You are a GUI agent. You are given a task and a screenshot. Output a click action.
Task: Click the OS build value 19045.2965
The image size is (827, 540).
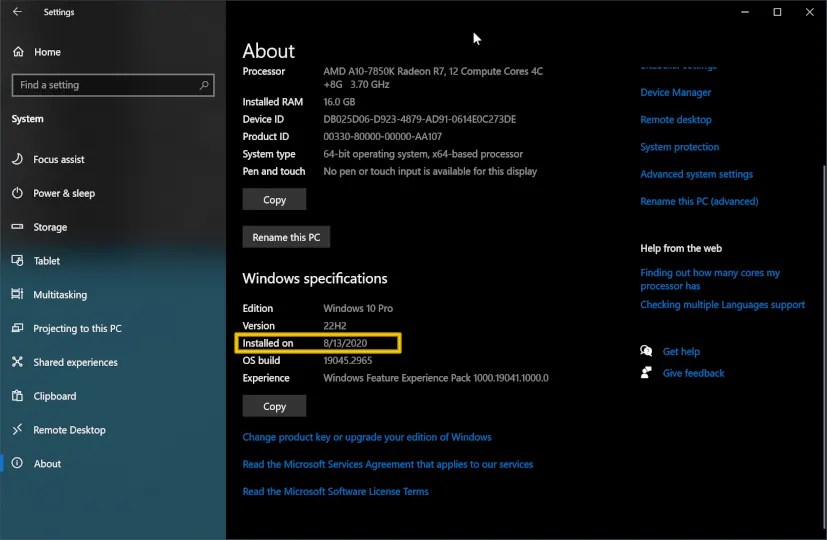click(348, 360)
